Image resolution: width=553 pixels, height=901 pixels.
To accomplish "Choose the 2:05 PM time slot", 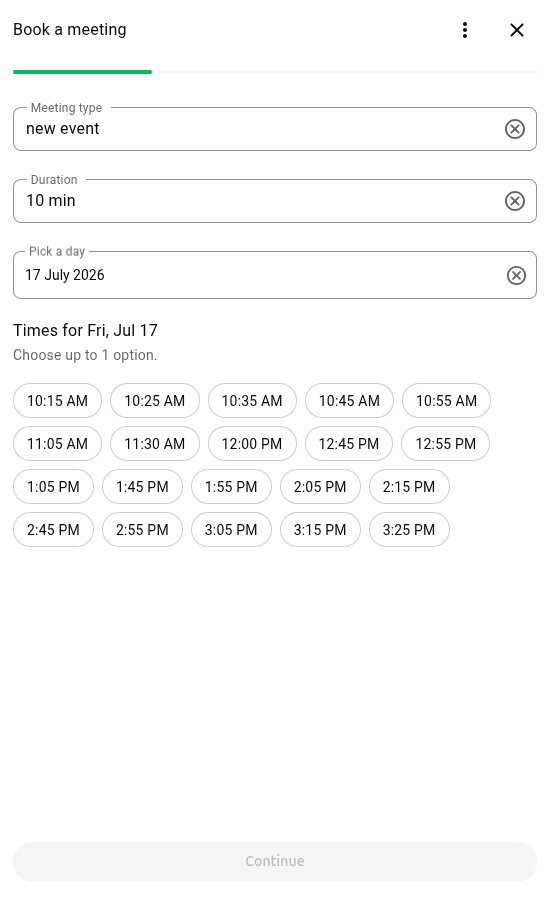I will point(320,487).
